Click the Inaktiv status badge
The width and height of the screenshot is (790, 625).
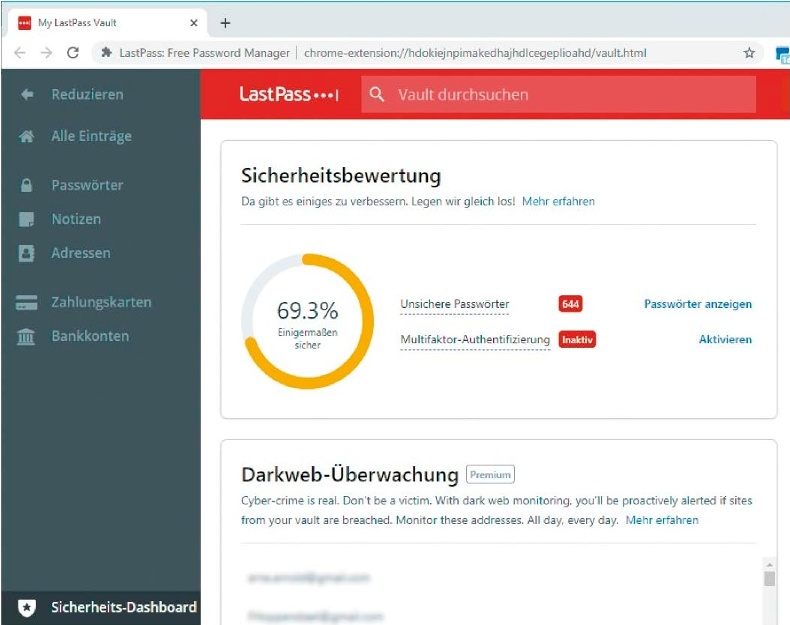[577, 339]
